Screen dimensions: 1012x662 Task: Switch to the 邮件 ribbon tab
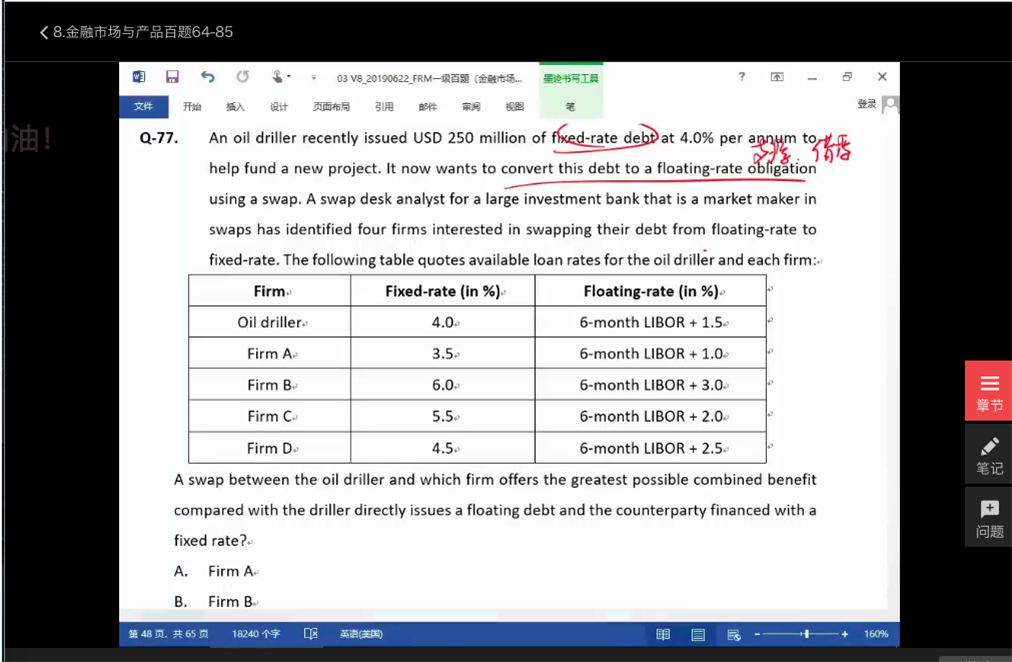click(x=427, y=106)
